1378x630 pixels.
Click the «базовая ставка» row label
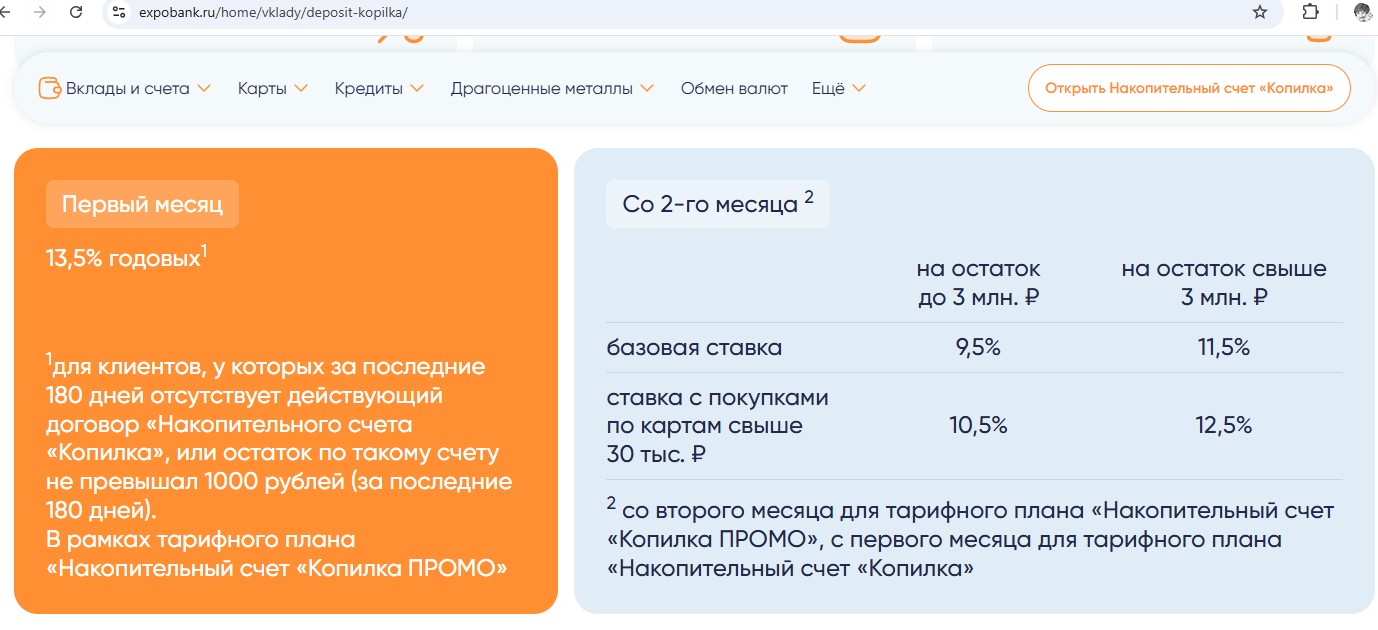tap(694, 348)
